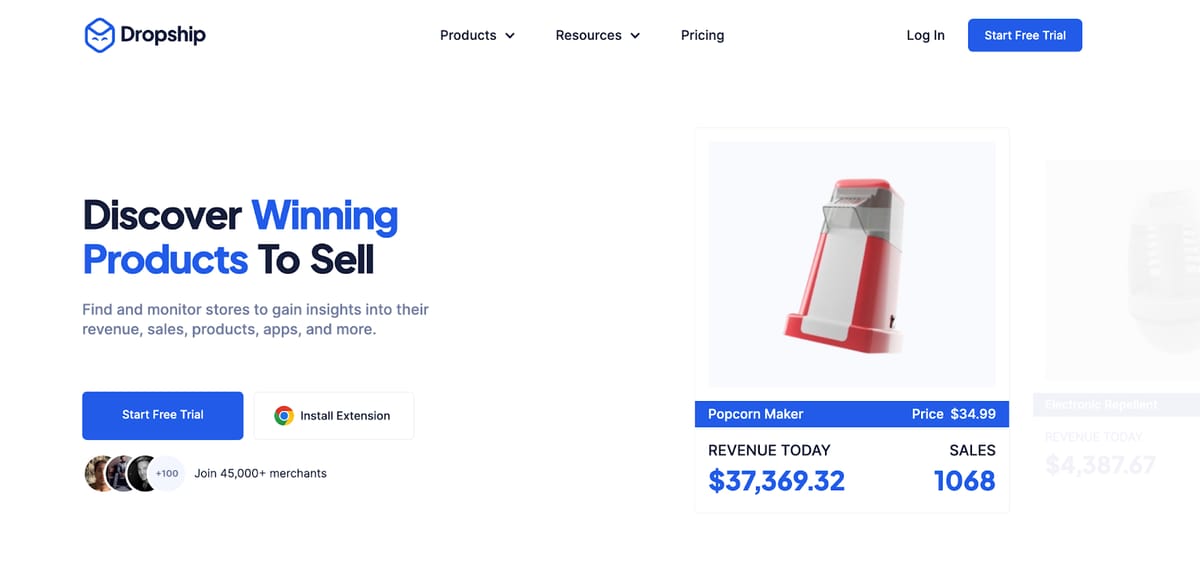This screenshot has width=1200, height=566.
Task: Expand the Products dropdown chevron
Action: tap(510, 36)
